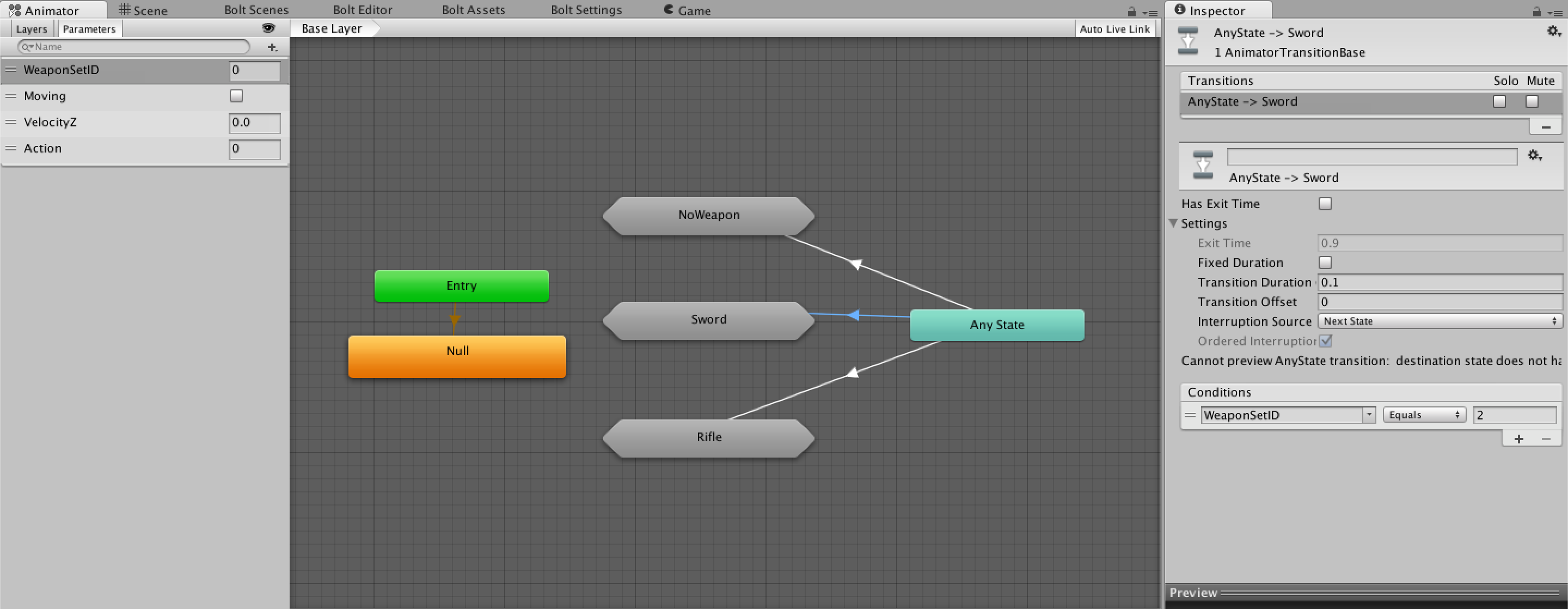This screenshot has height=609, width=1568.
Task: Click the Animator window lock icon
Action: [1131, 11]
